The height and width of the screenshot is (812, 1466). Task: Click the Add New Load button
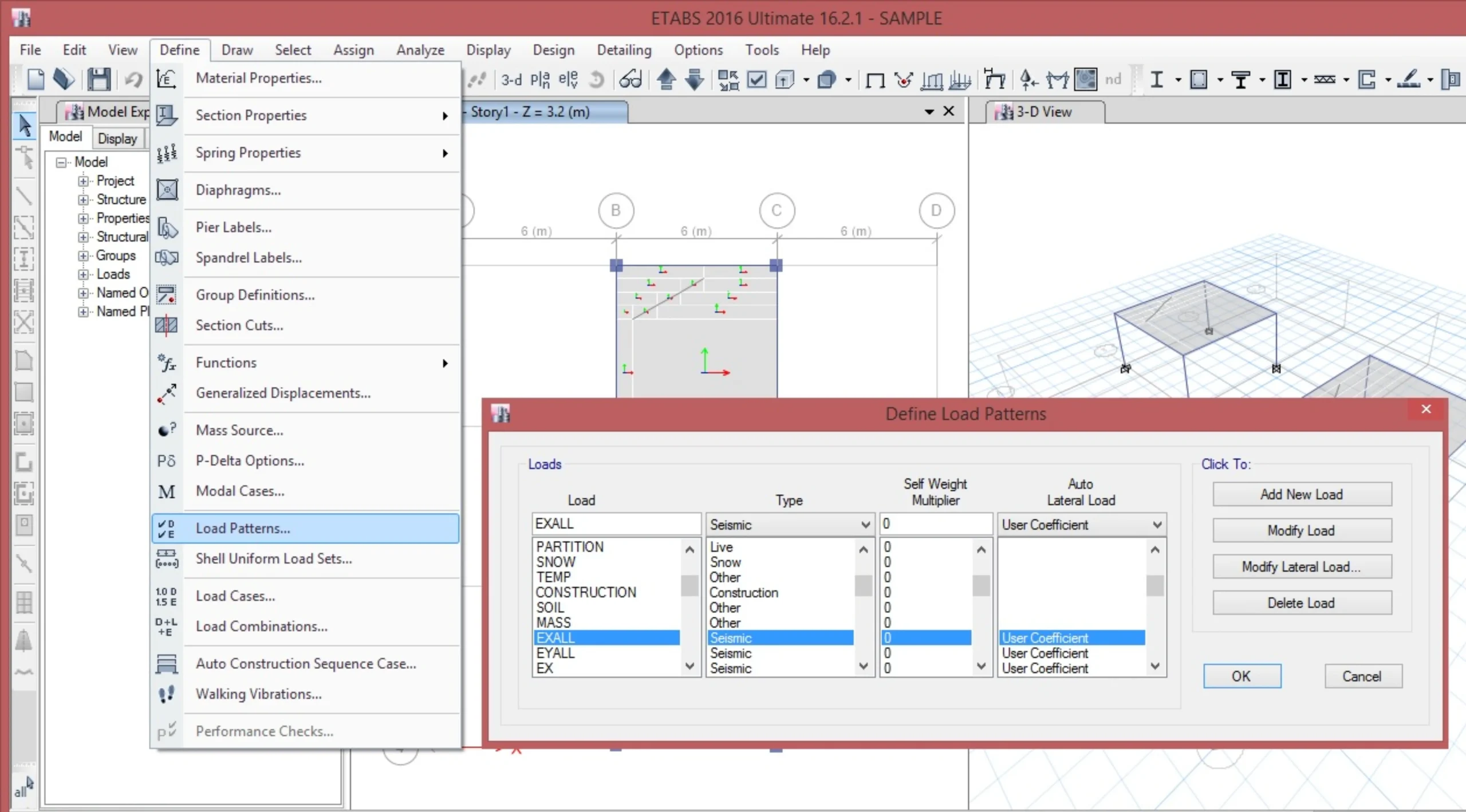coord(1301,494)
